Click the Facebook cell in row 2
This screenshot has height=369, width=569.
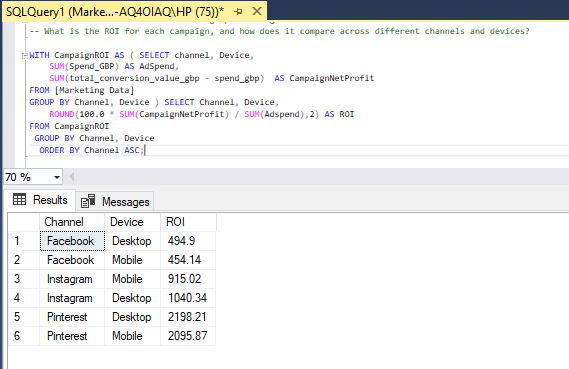point(72,260)
